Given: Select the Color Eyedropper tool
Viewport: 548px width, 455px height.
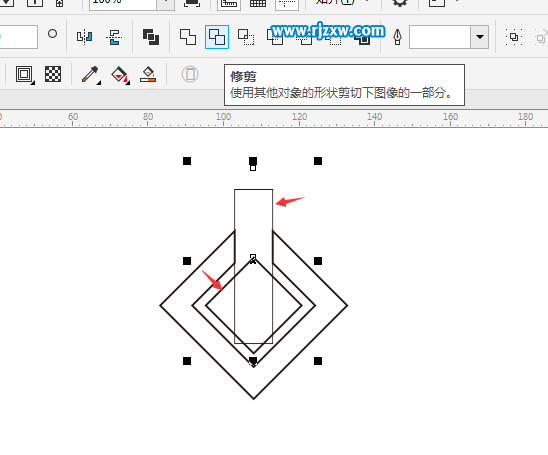Looking at the screenshot, I should [90, 74].
